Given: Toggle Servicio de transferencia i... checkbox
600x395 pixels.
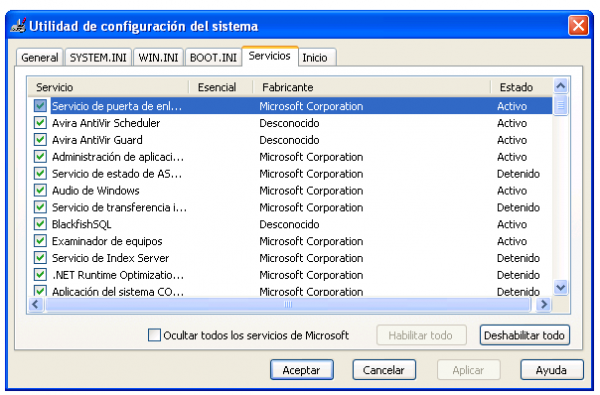Looking at the screenshot, I should (x=40, y=207).
